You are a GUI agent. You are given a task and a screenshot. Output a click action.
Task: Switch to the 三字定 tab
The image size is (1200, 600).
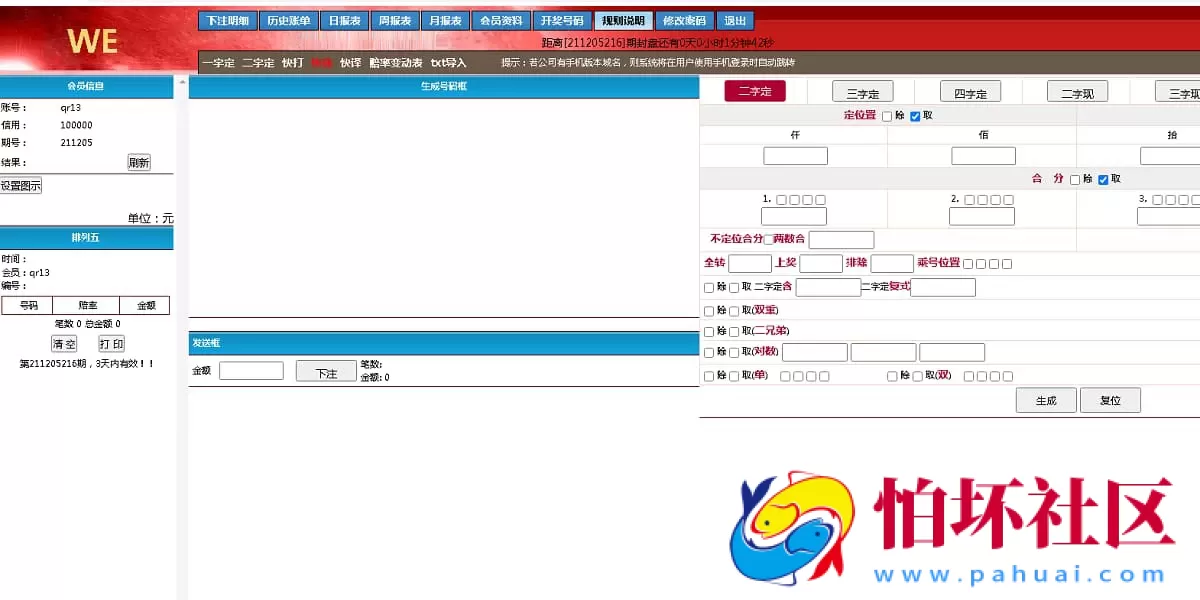coord(861,91)
